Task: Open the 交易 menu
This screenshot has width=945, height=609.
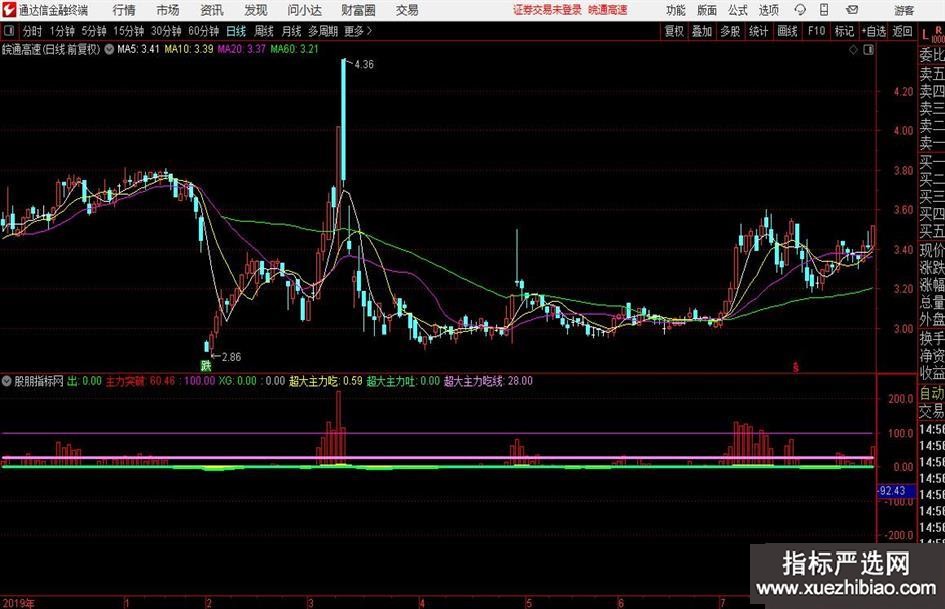Action: [407, 10]
